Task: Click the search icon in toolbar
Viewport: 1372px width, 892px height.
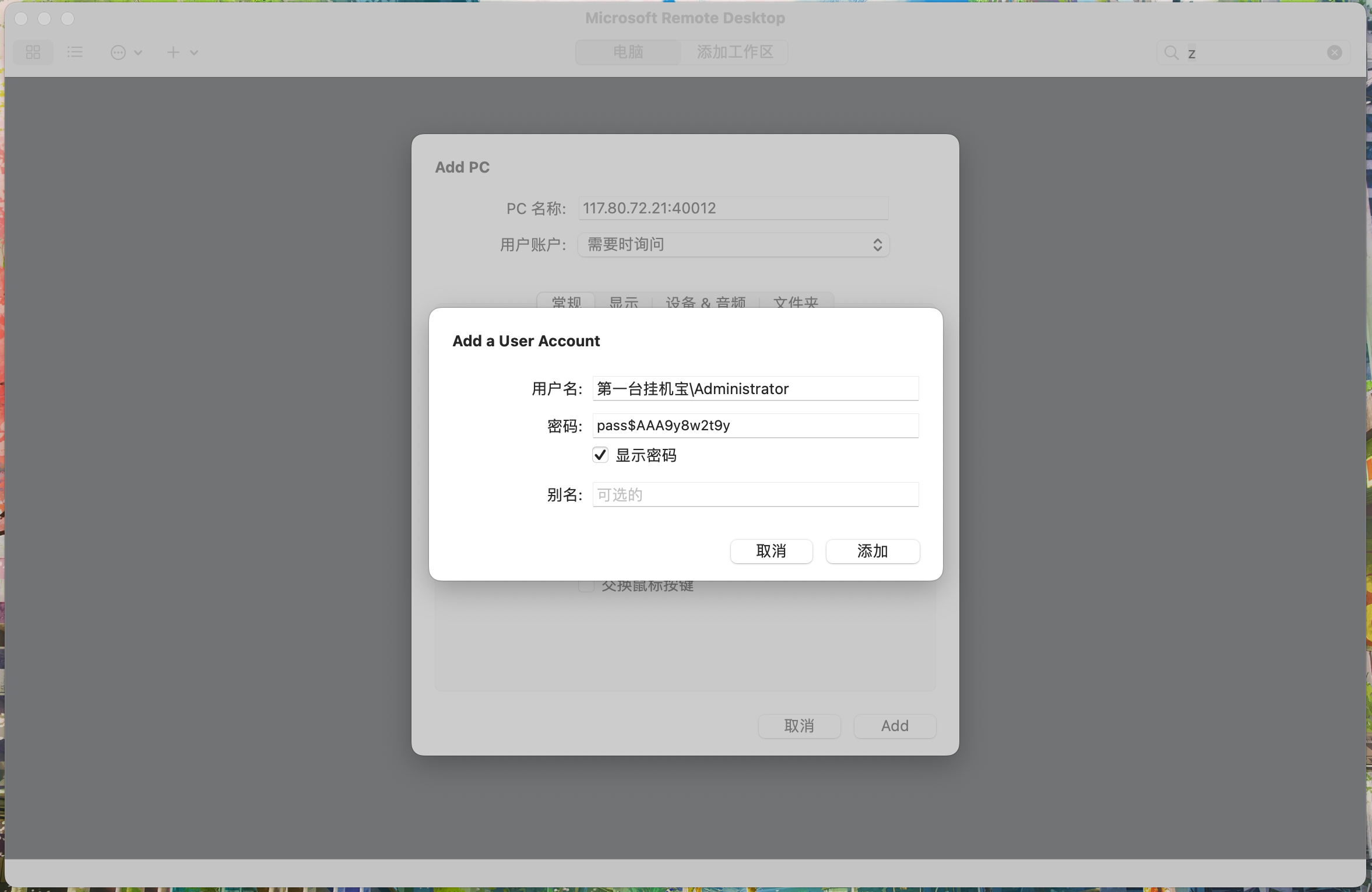Action: (x=1171, y=52)
